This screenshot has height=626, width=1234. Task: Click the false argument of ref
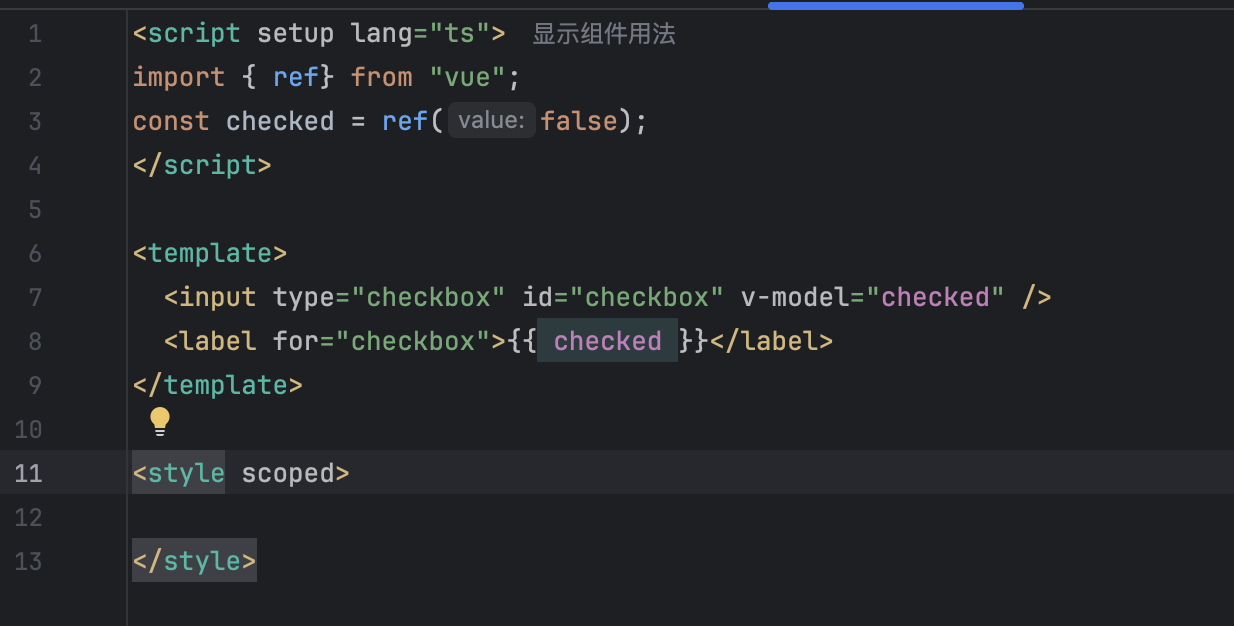(x=579, y=121)
